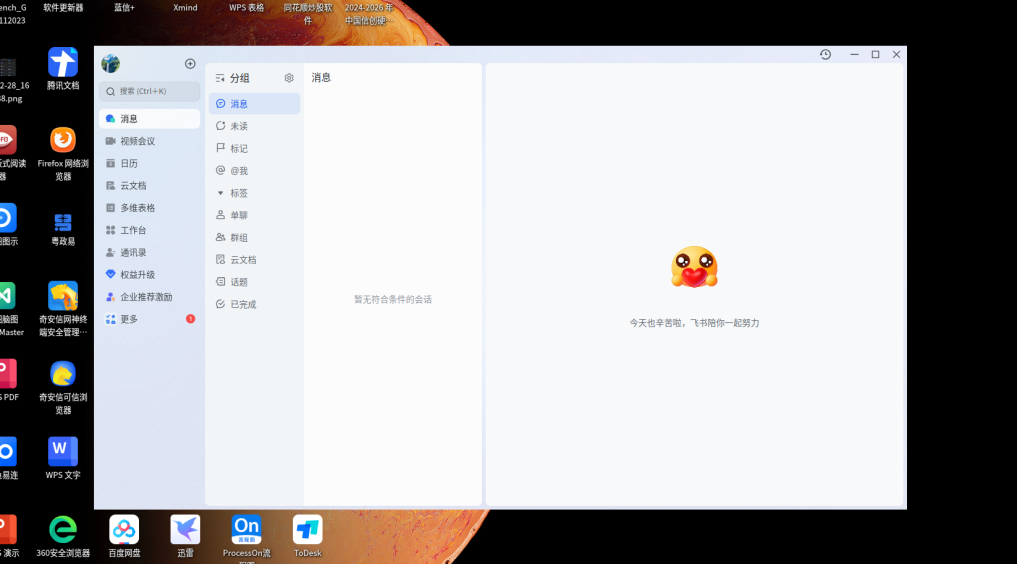Collapse the 分组 panel using its header icon
This screenshot has width=1017, height=564.
(x=220, y=78)
